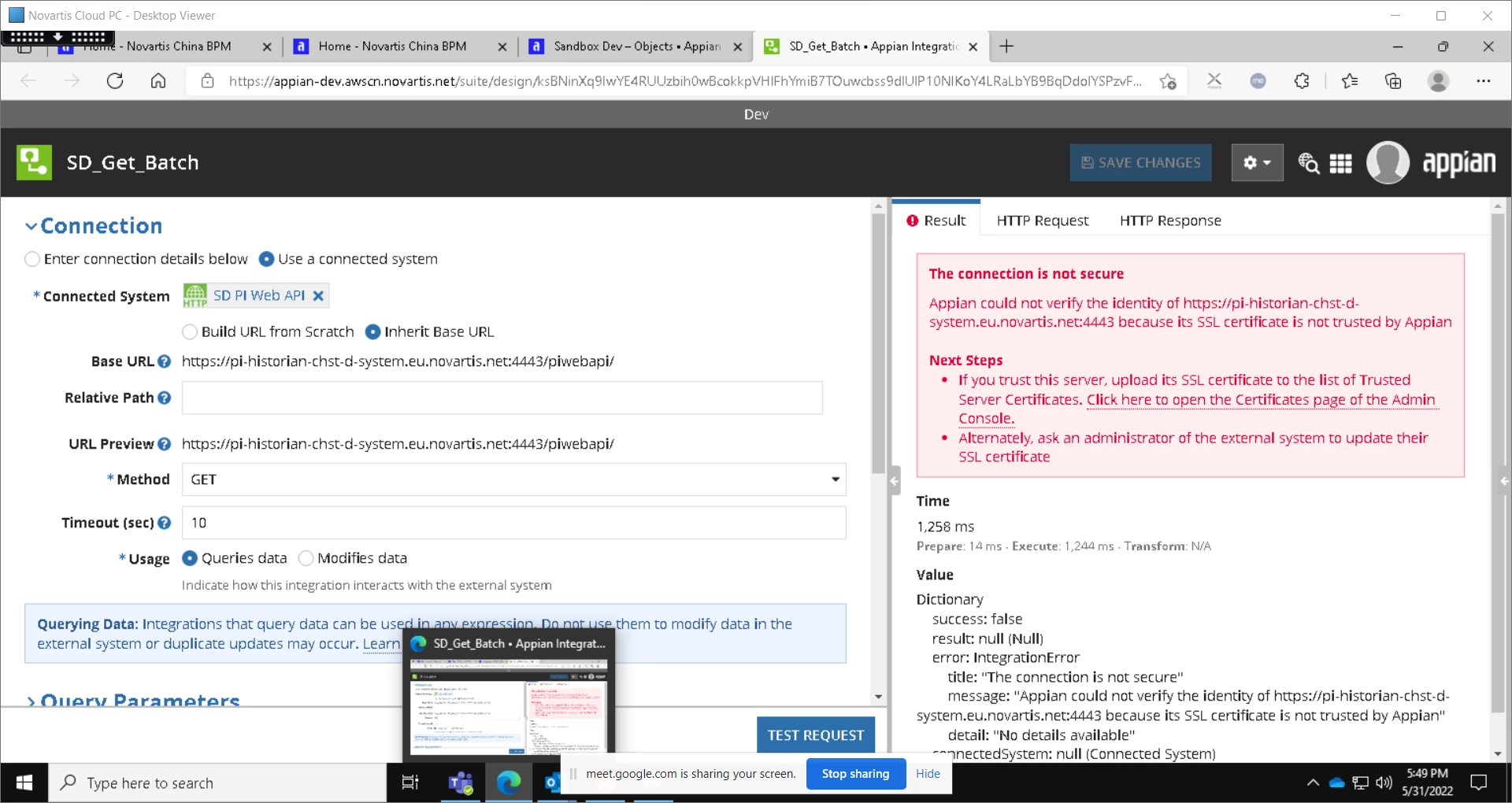Hide the screen sharing notice

tap(928, 774)
